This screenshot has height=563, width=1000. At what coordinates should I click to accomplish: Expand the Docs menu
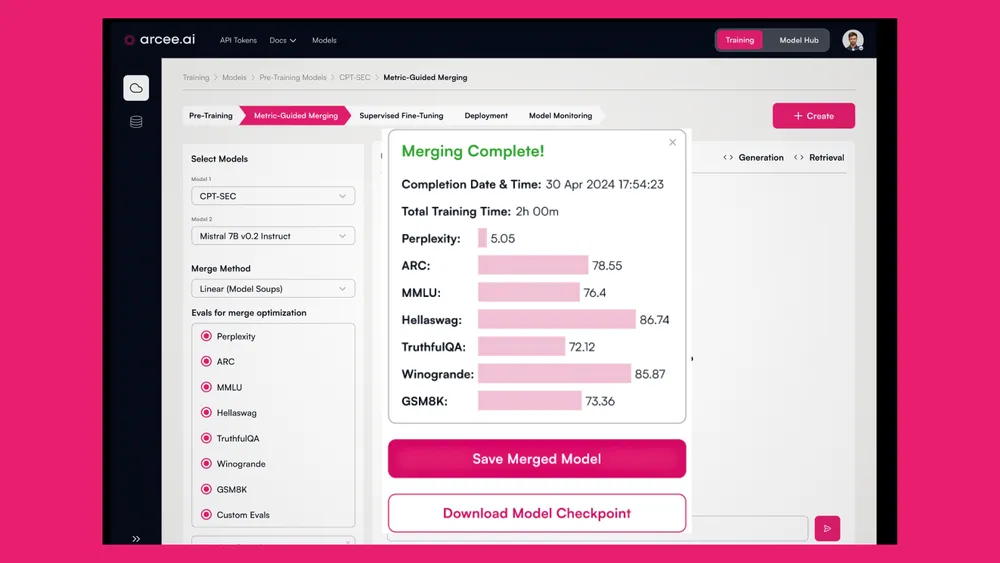[x=283, y=40]
